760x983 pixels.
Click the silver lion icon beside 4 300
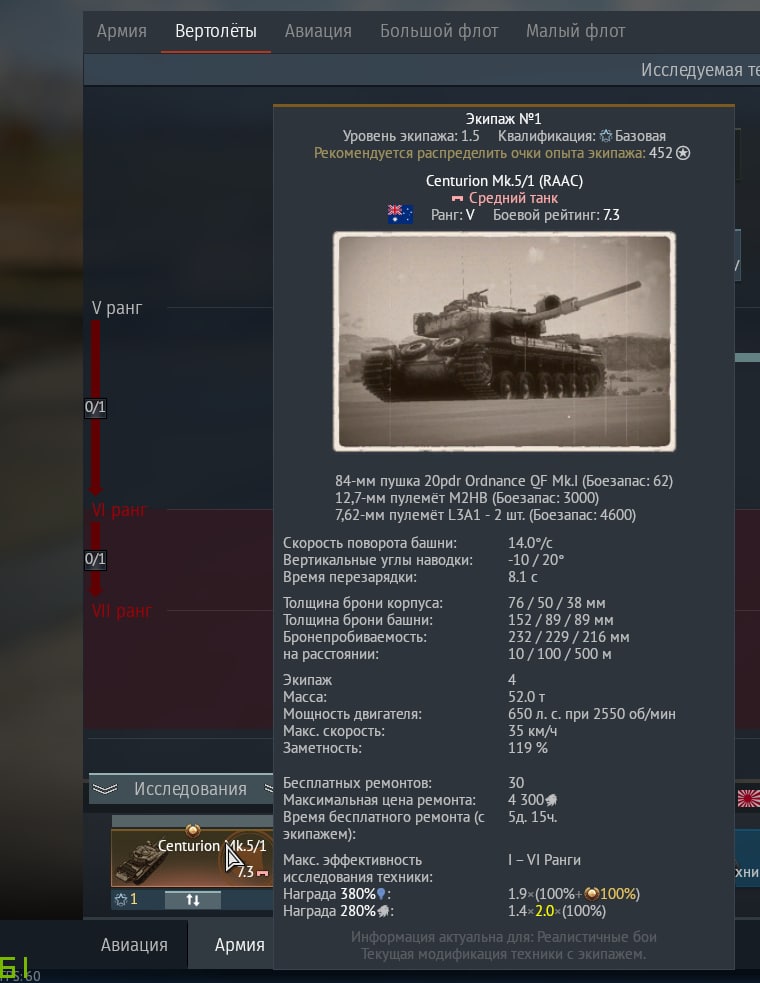[x=551, y=800]
